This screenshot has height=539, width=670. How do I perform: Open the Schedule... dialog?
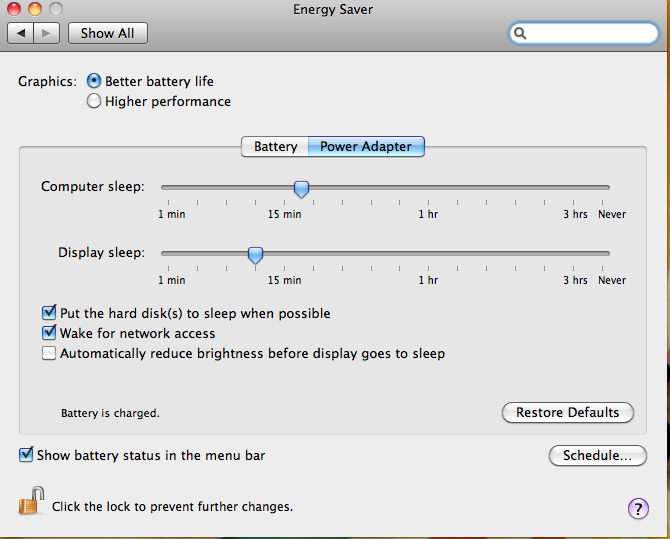click(597, 456)
